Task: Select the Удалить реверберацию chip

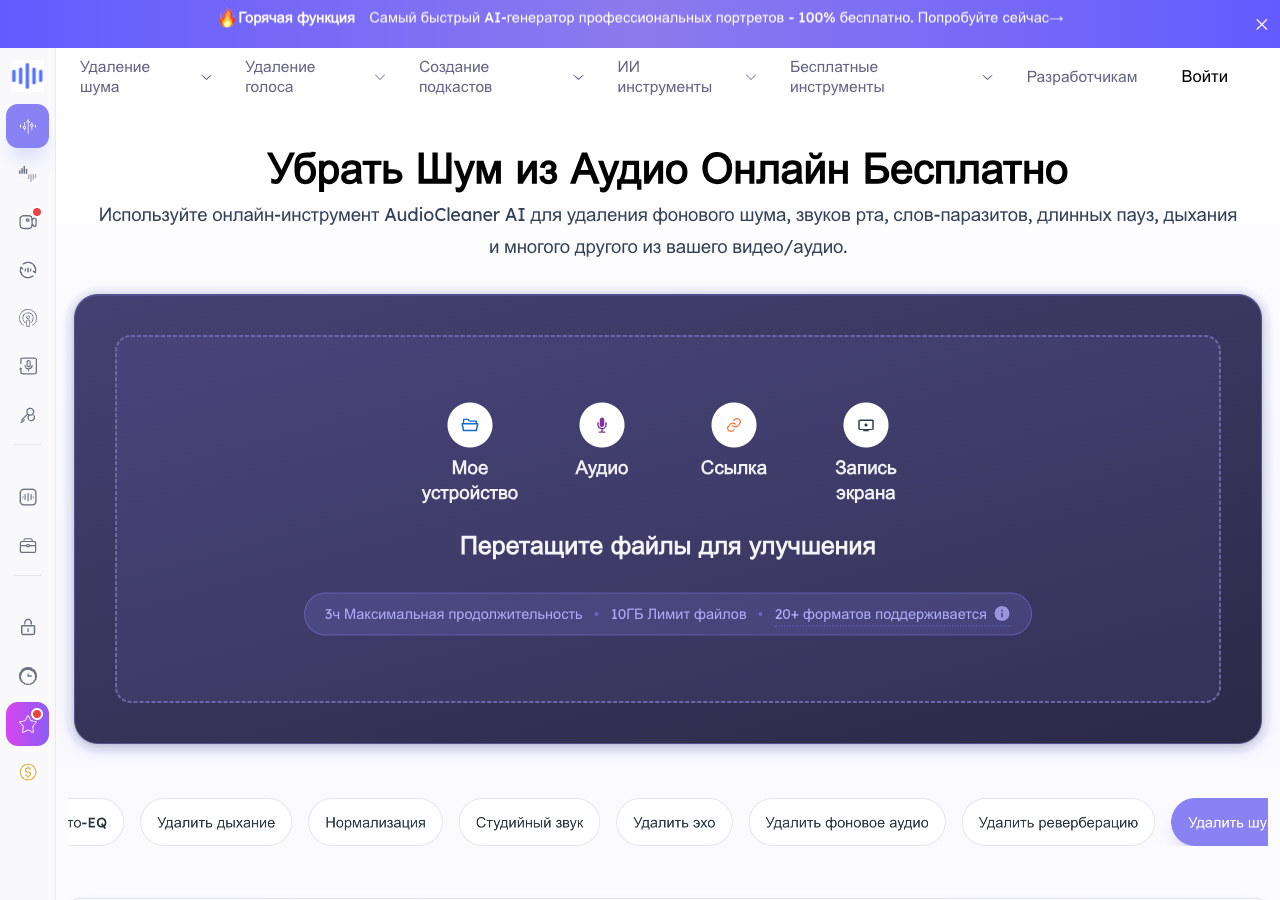Action: pos(1058,822)
